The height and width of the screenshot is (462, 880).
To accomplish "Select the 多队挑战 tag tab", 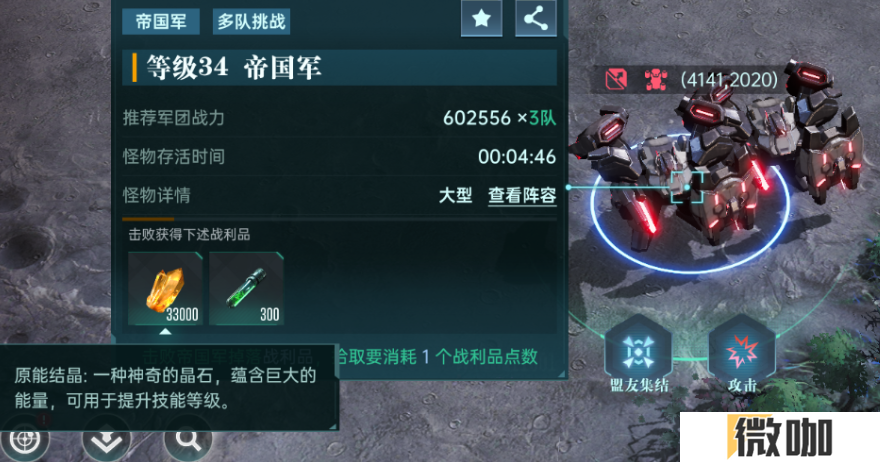I will [x=251, y=22].
